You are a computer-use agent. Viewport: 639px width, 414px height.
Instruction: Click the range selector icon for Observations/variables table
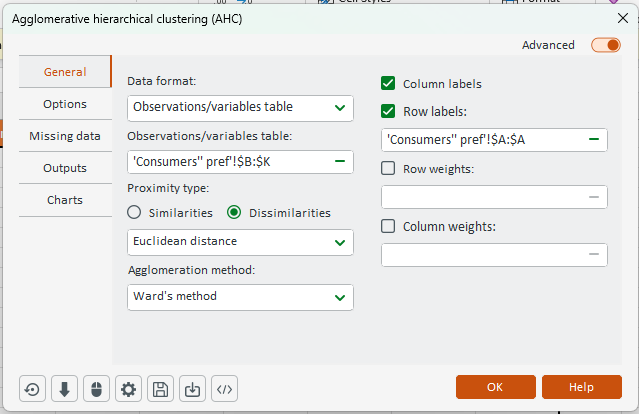340,161
